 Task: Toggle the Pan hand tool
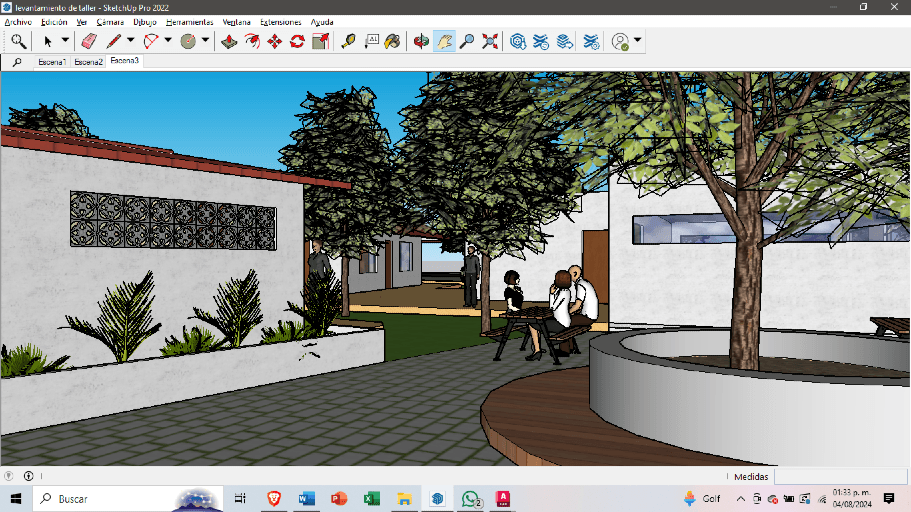444,41
